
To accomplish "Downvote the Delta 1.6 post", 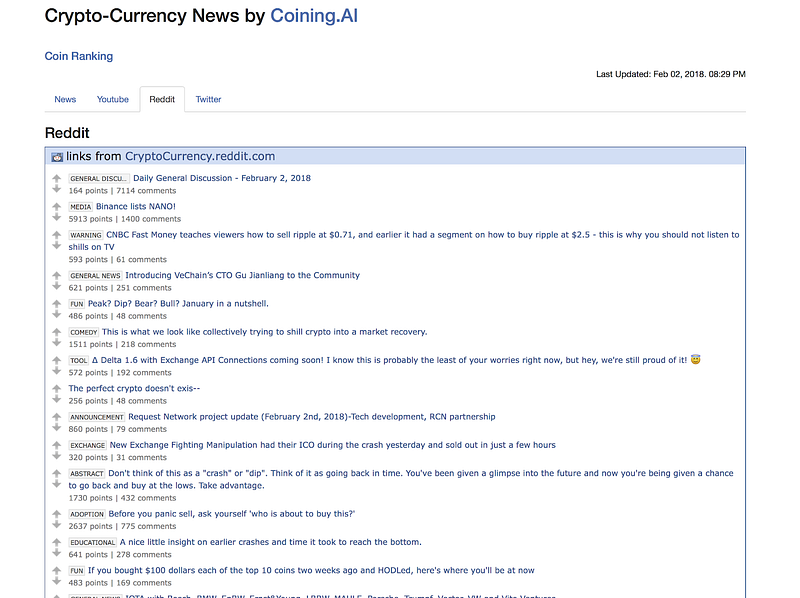I will point(57,371).
